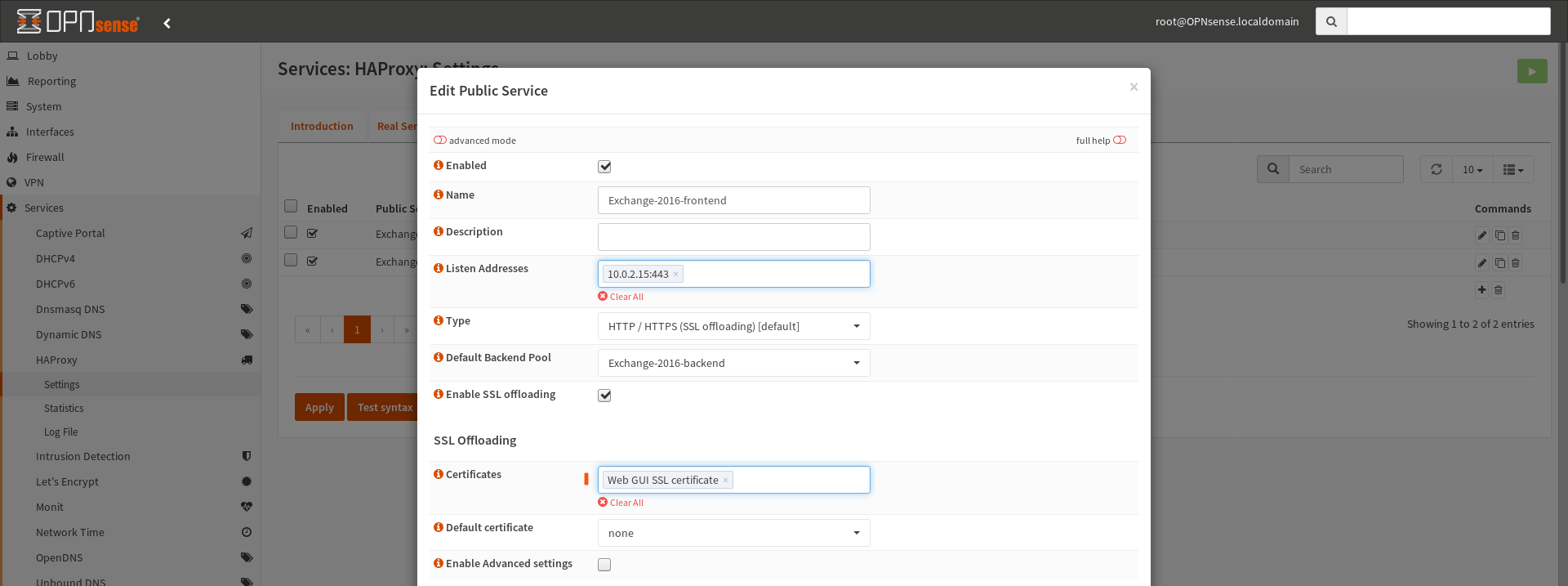Screen dimensions: 1568x586
Task: Click page 1 in pagination
Action: (x=357, y=329)
